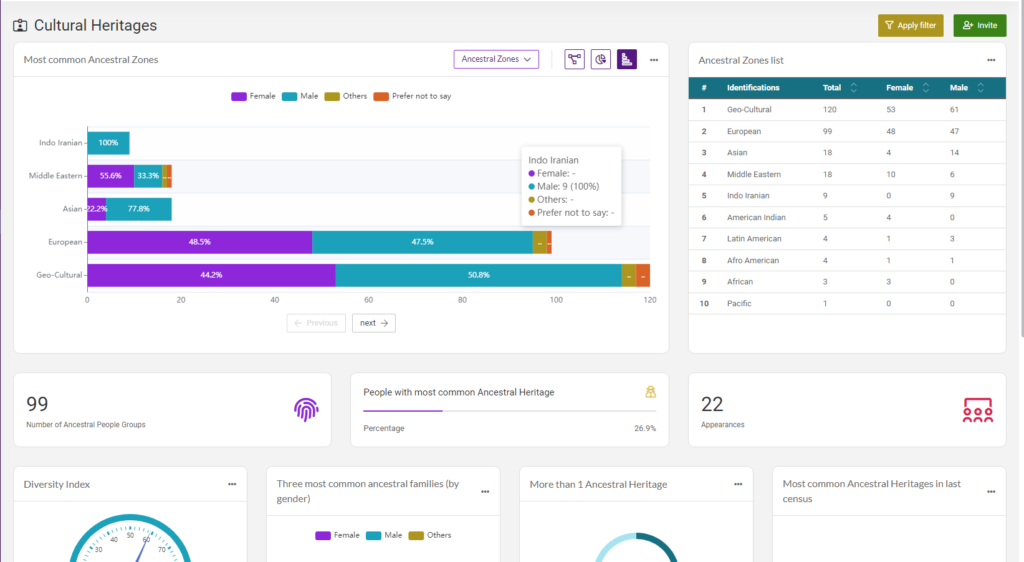Click the Middle Eastern female 55.6% segment

pos(111,176)
